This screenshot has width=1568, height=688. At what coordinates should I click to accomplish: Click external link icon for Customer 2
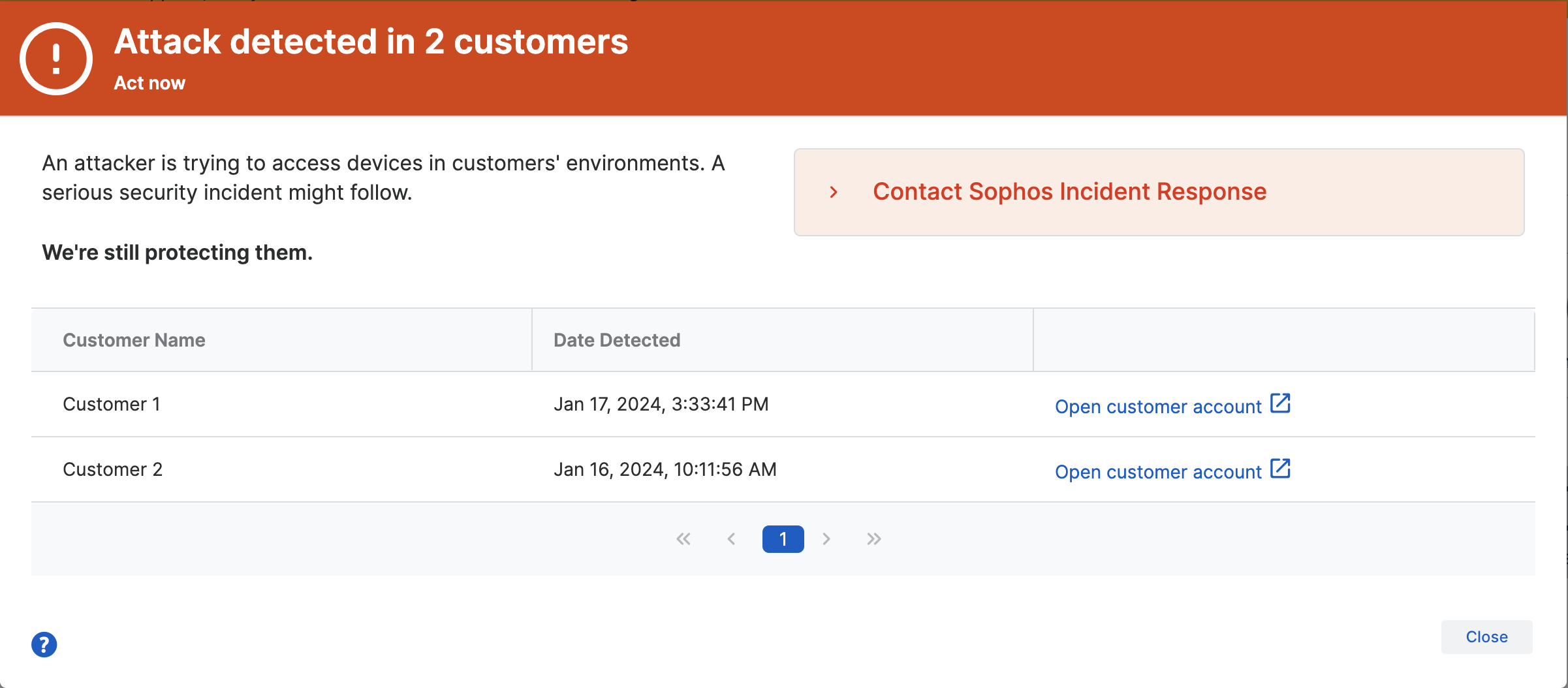[1280, 469]
